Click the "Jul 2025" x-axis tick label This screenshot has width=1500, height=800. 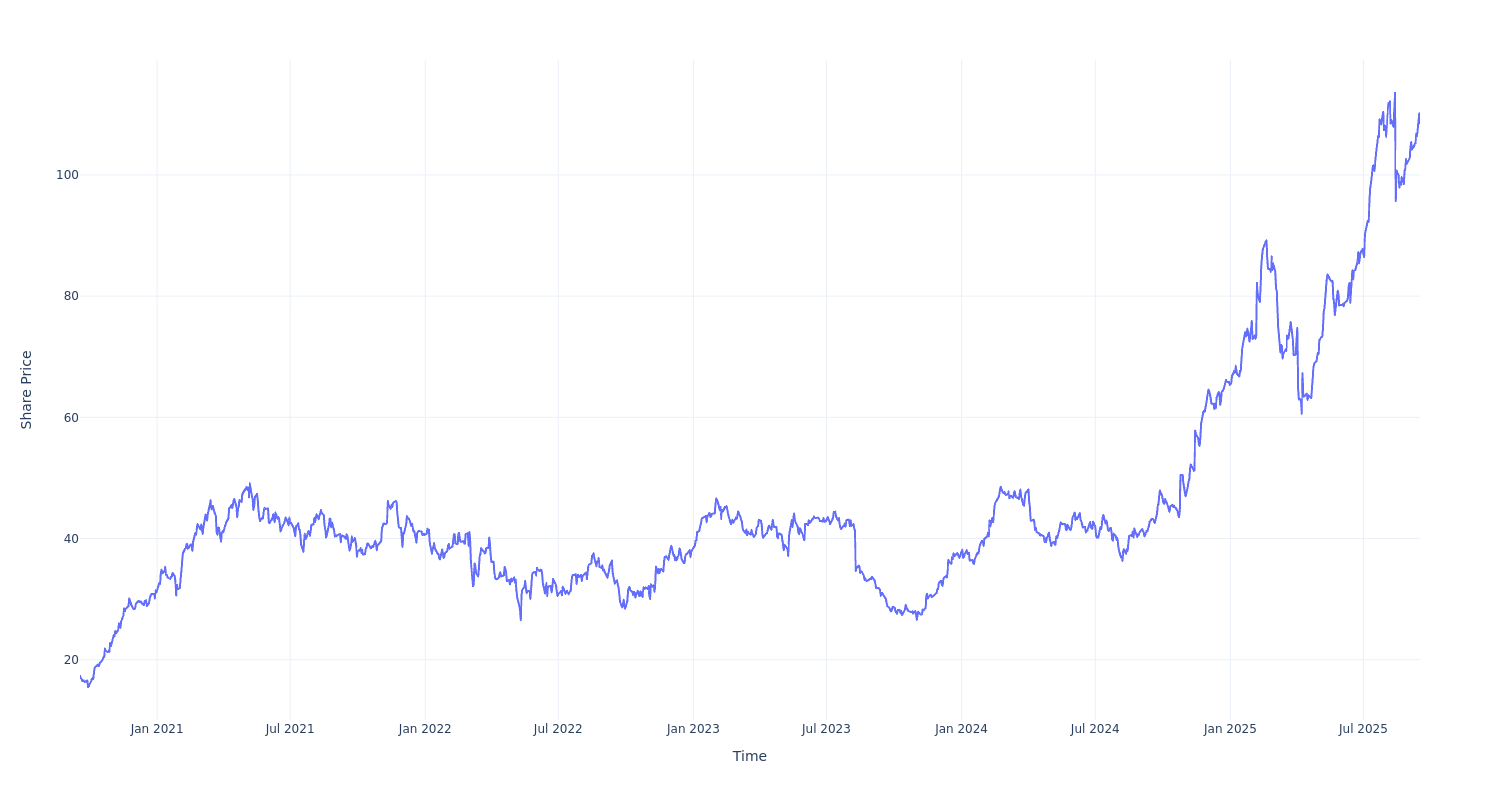[1363, 729]
